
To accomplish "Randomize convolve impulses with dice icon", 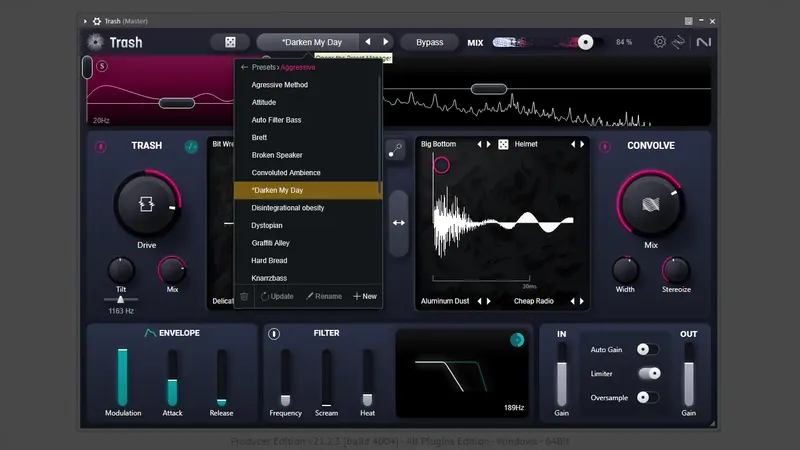I will tap(503, 144).
